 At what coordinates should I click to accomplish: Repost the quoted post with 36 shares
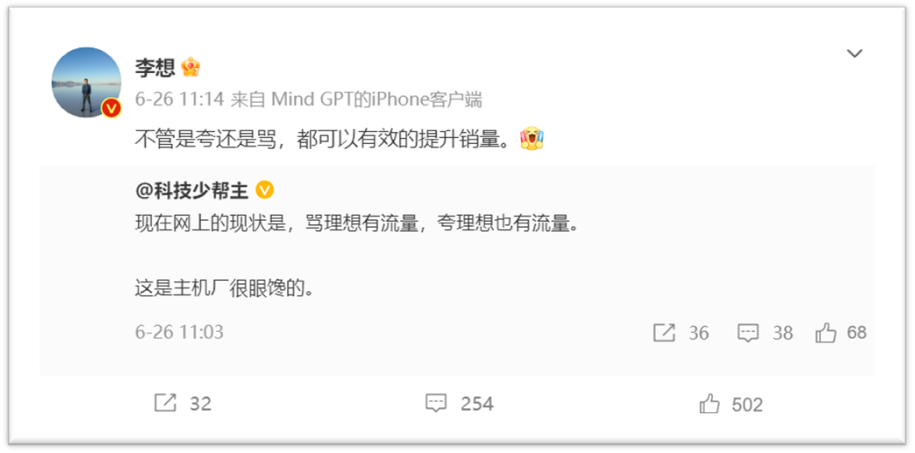[x=681, y=333]
